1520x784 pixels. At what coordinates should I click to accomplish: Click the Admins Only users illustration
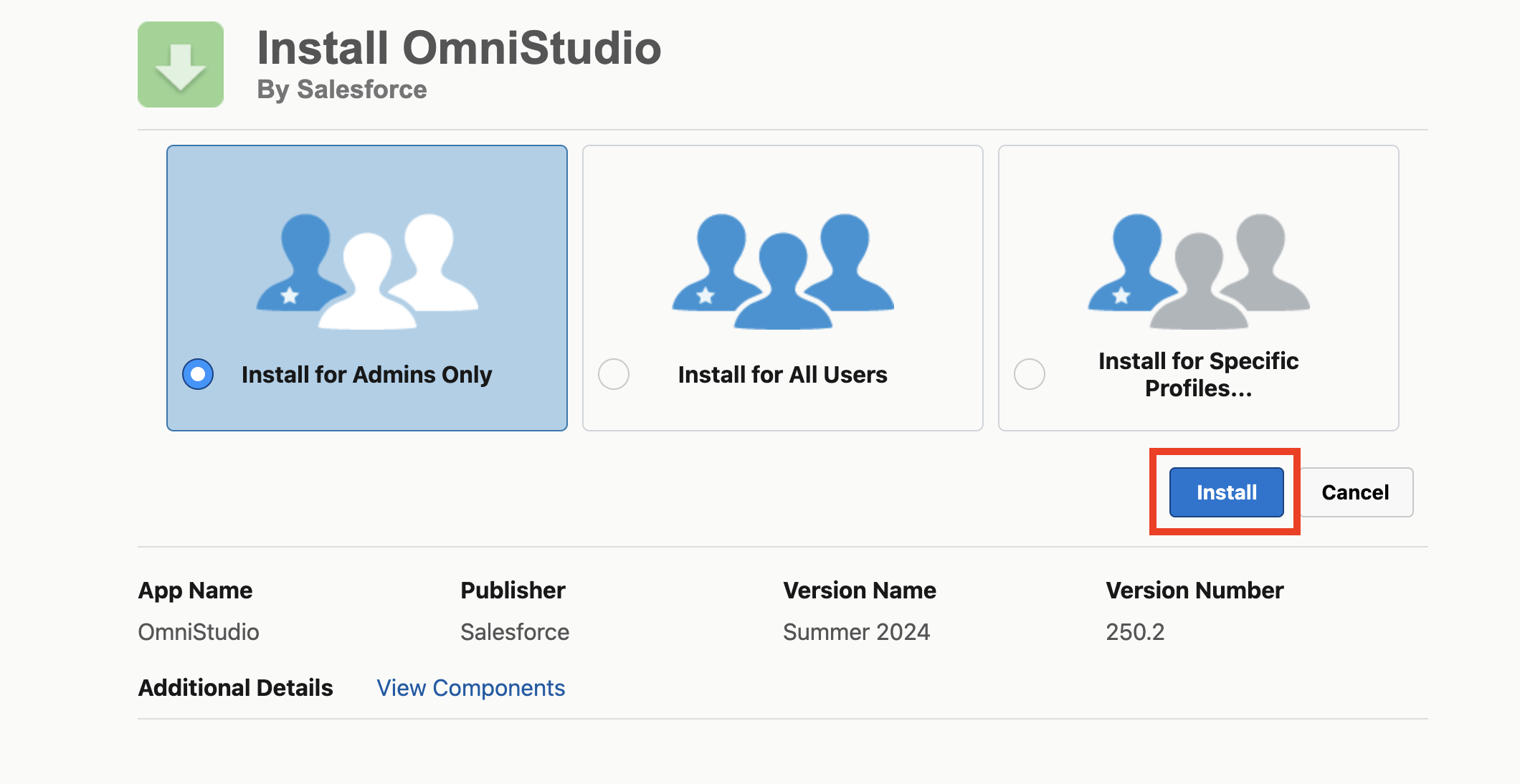pyautogui.click(x=367, y=271)
